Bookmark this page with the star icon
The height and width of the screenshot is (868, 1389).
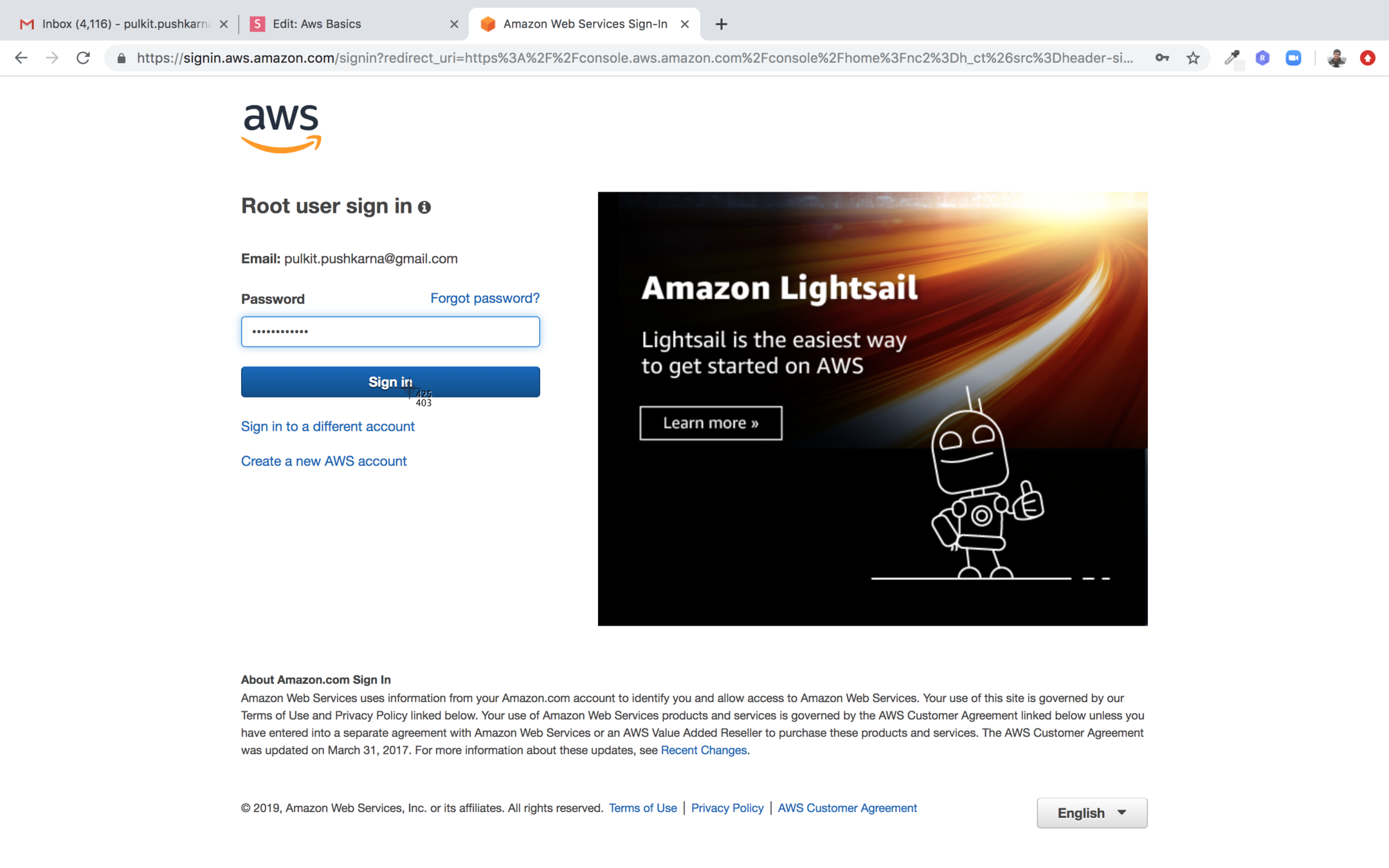tap(1193, 58)
